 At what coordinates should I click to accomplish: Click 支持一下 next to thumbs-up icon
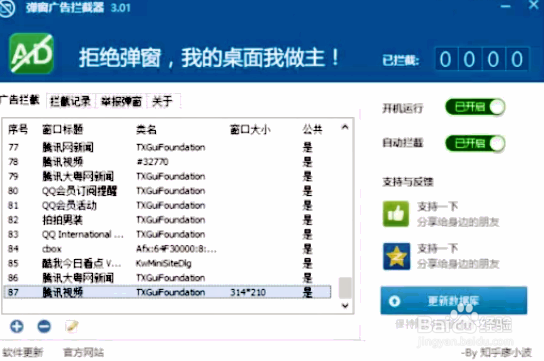[x=437, y=207]
